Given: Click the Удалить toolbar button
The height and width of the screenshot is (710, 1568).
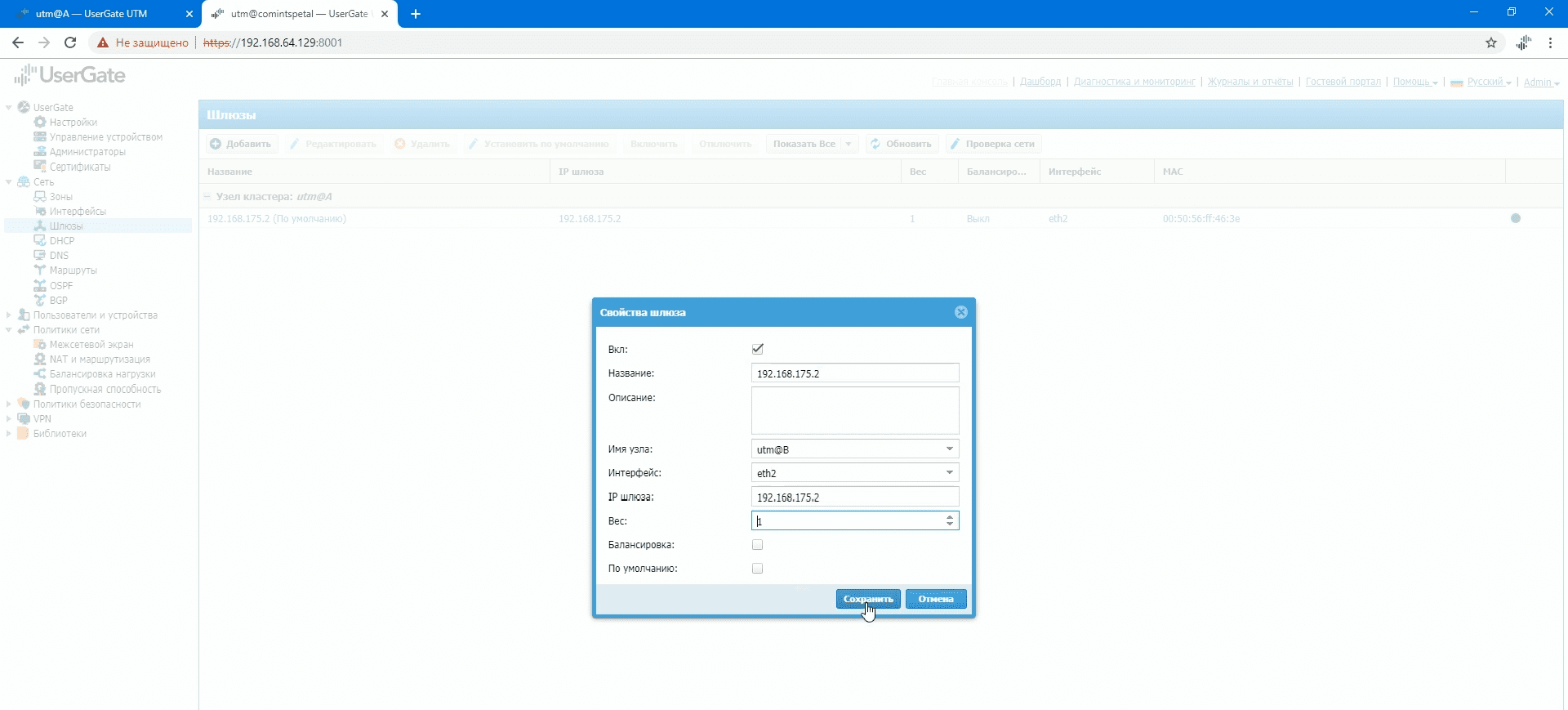Looking at the screenshot, I should pyautogui.click(x=422, y=144).
